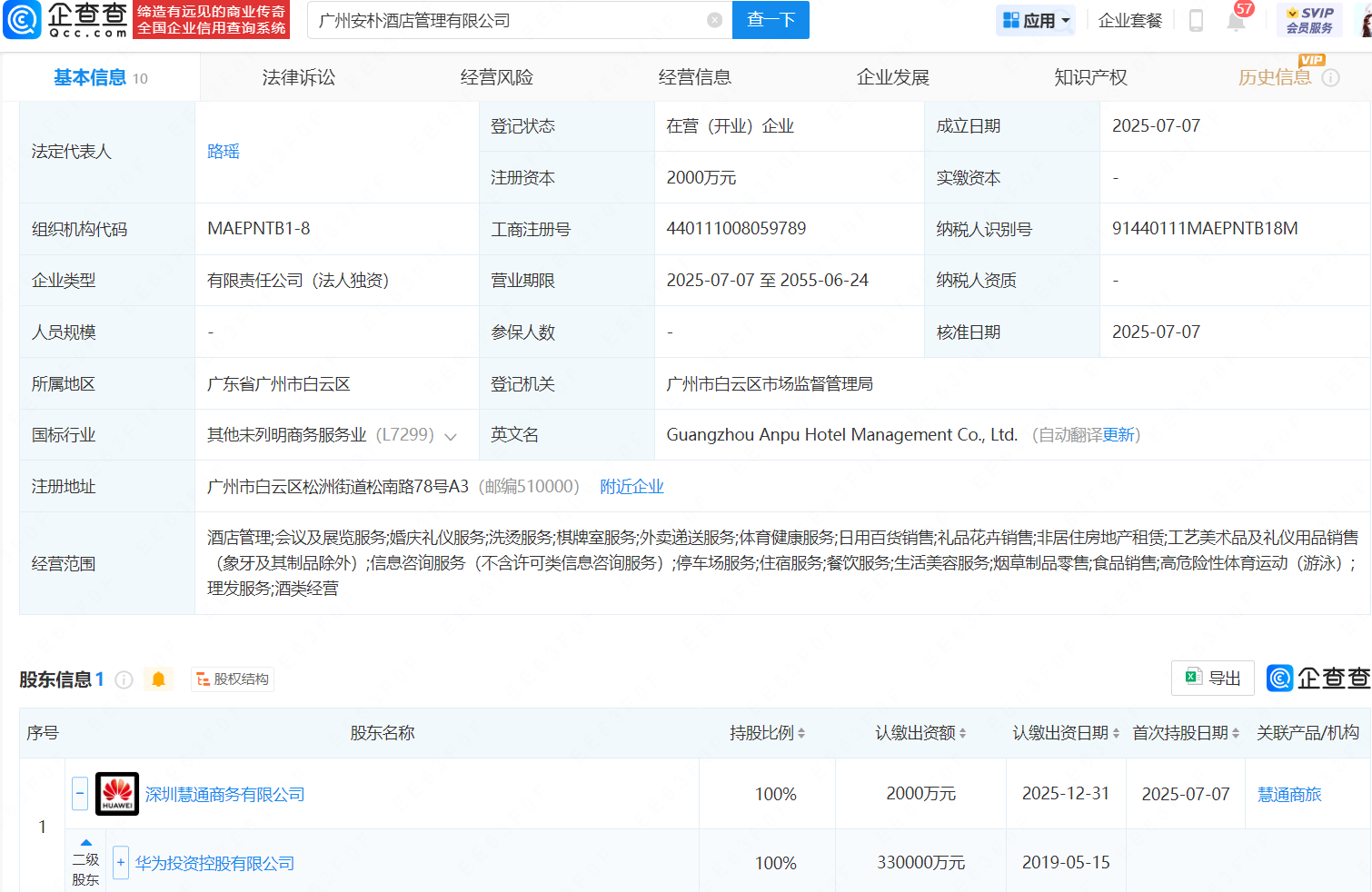
Task: Open legal representative 路瑶 link
Action: pyautogui.click(x=224, y=152)
